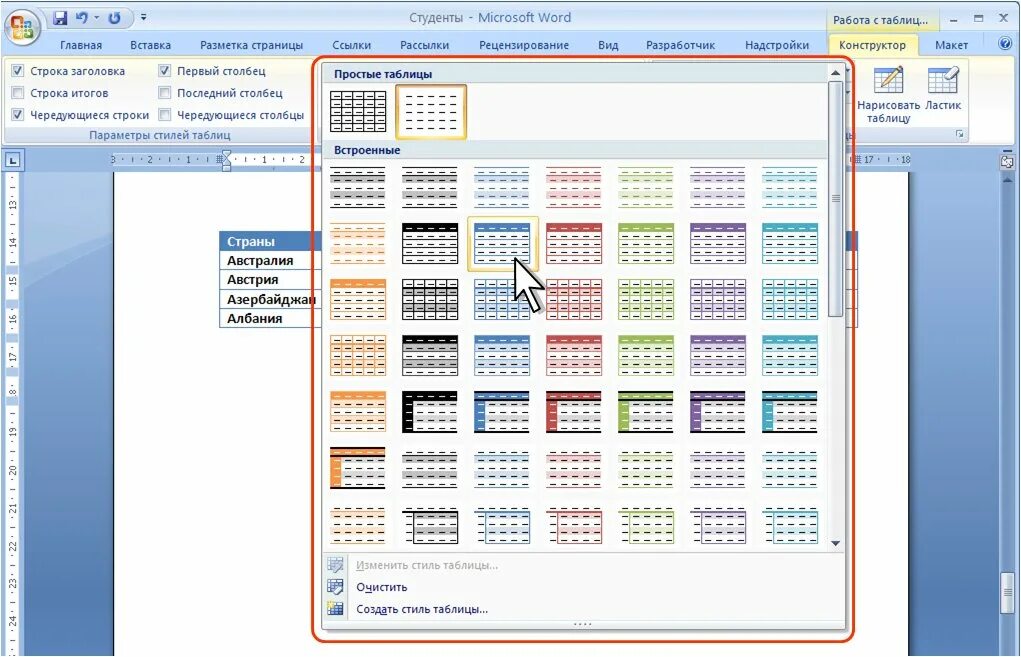
Task: Click the Албания table cell
Action: [270, 318]
